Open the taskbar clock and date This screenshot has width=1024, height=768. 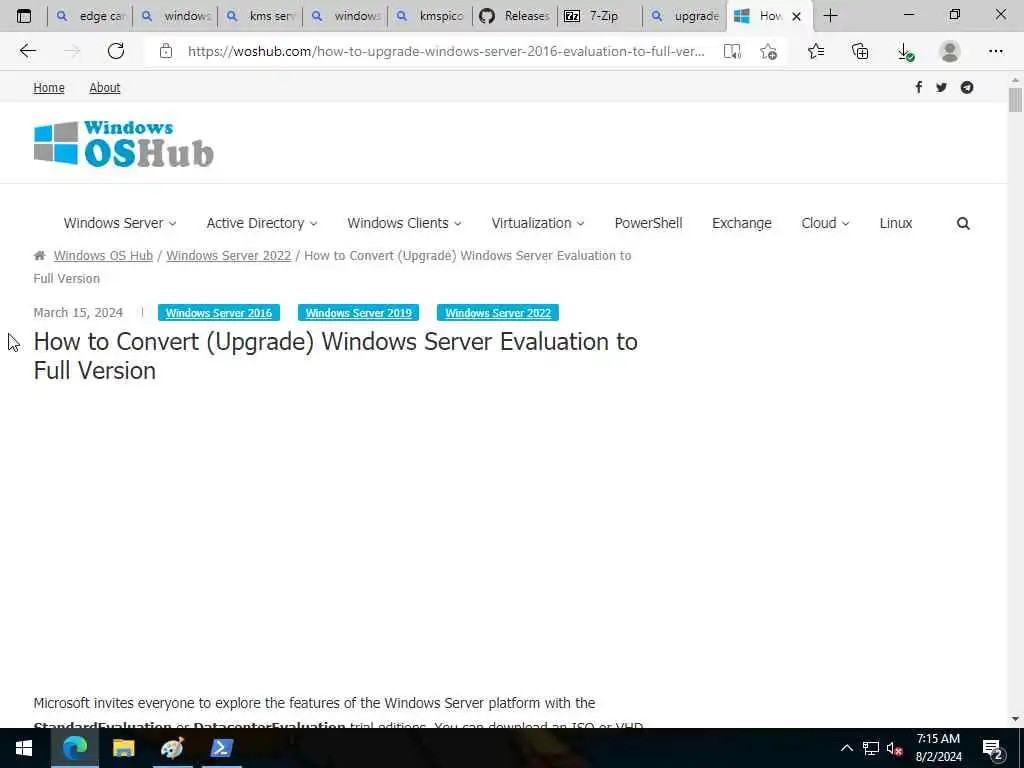(938, 748)
